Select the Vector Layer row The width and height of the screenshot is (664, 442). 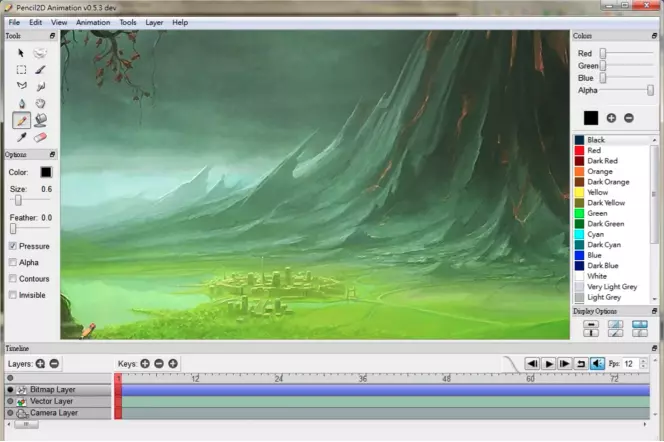click(58, 401)
